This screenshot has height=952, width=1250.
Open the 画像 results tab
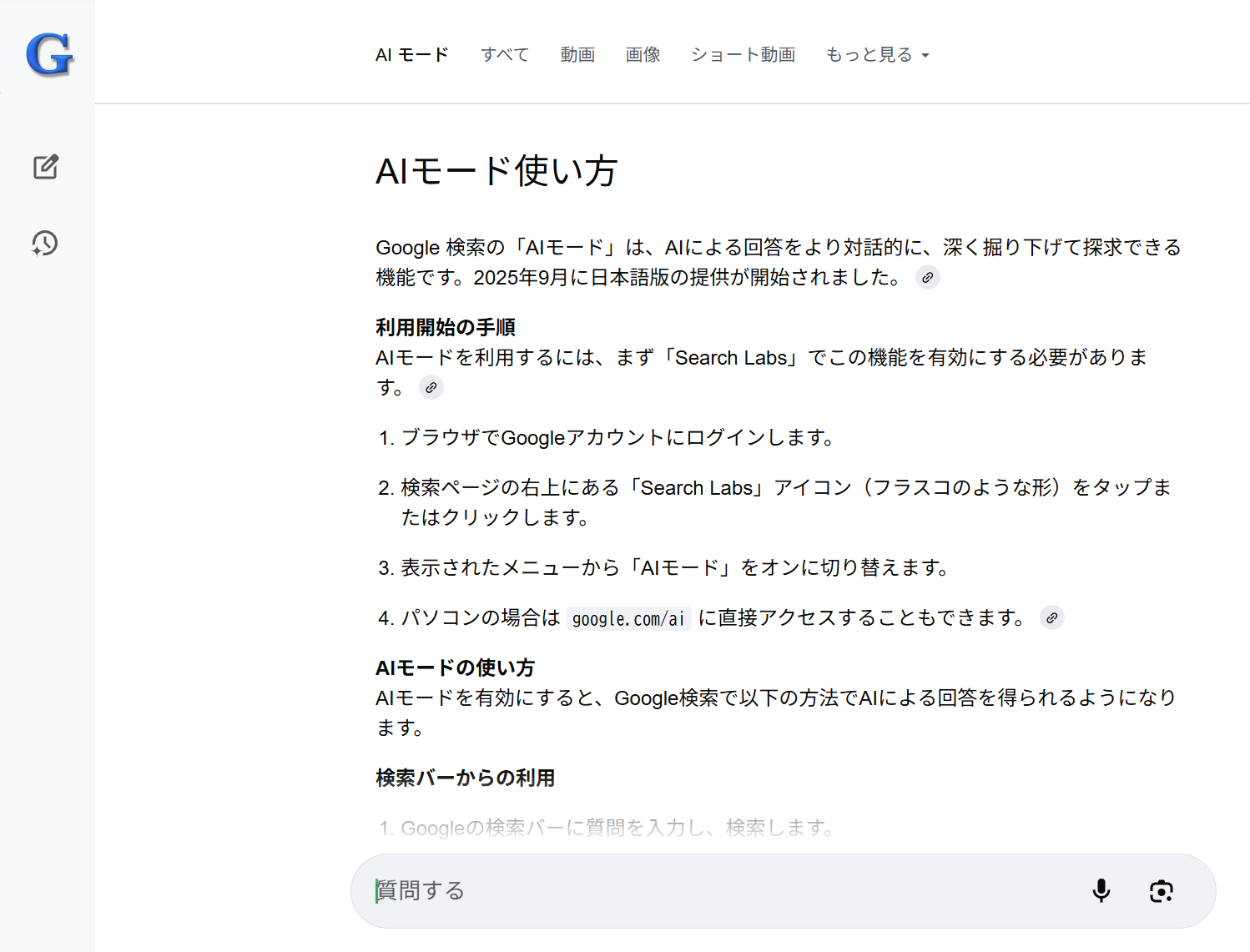coord(643,55)
